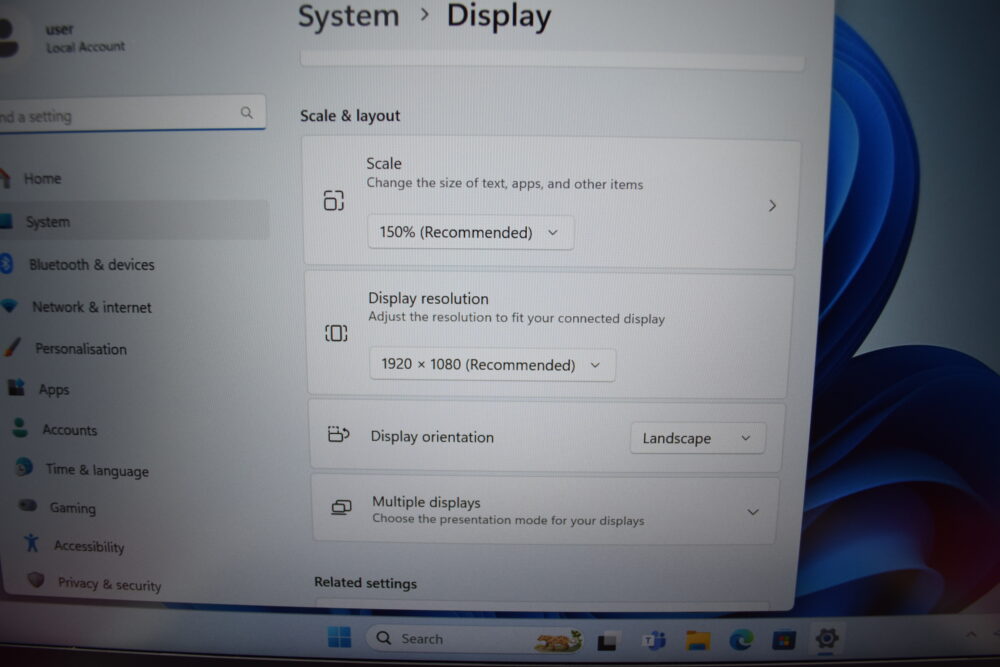
Task: Click the Find a setting search field
Action: (x=131, y=114)
